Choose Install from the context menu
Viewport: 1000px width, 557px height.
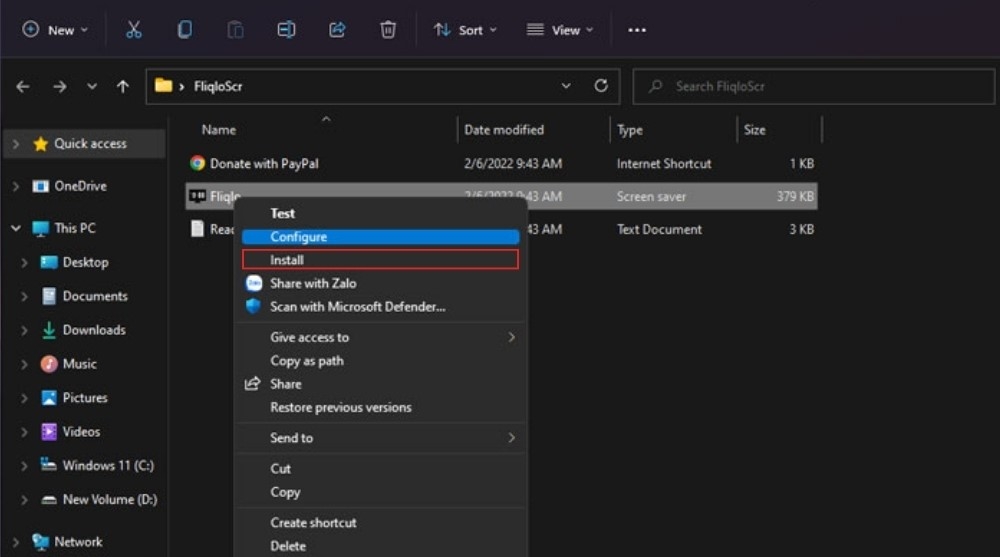(x=381, y=260)
